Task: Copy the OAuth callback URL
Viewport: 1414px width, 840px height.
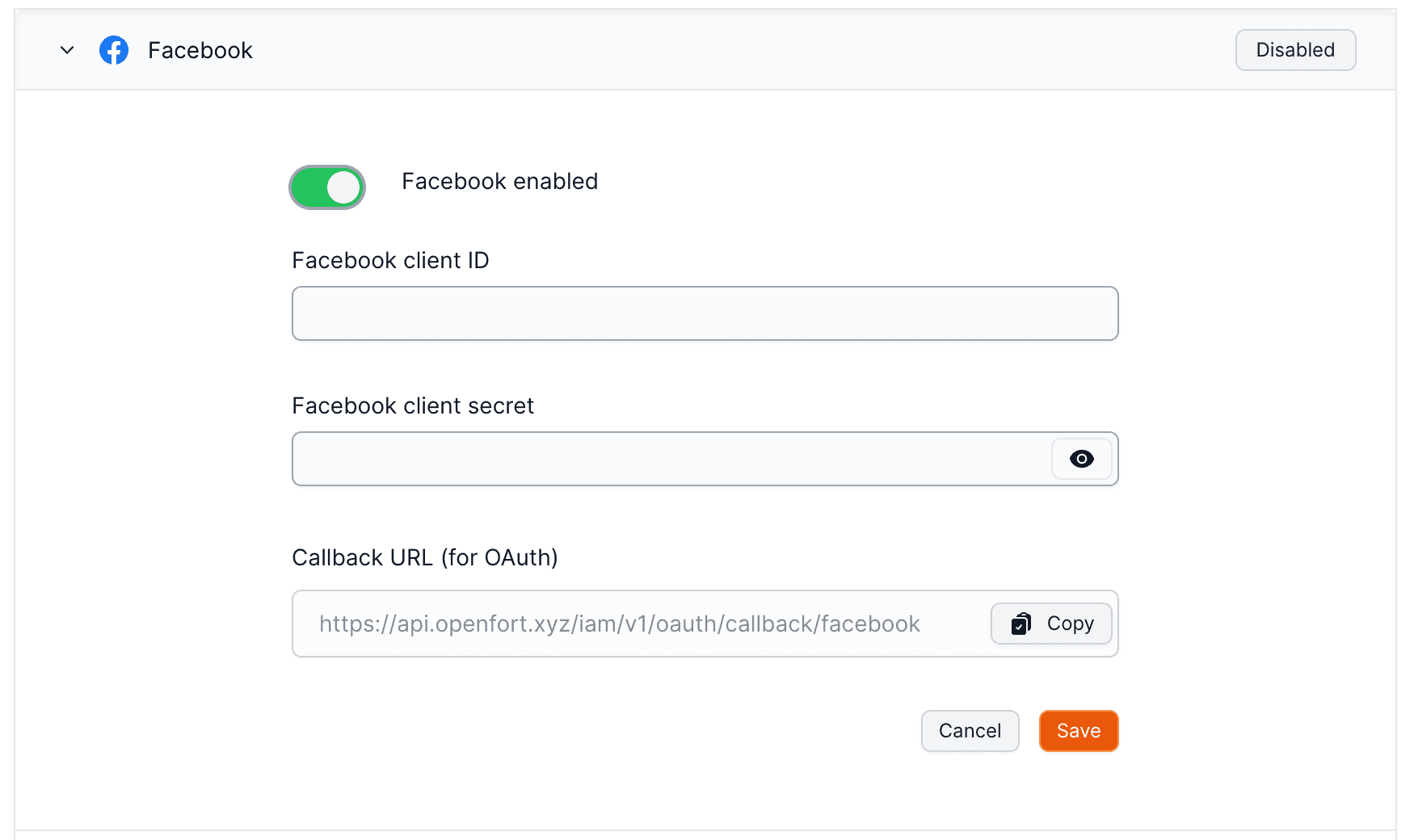Action: [x=1050, y=624]
